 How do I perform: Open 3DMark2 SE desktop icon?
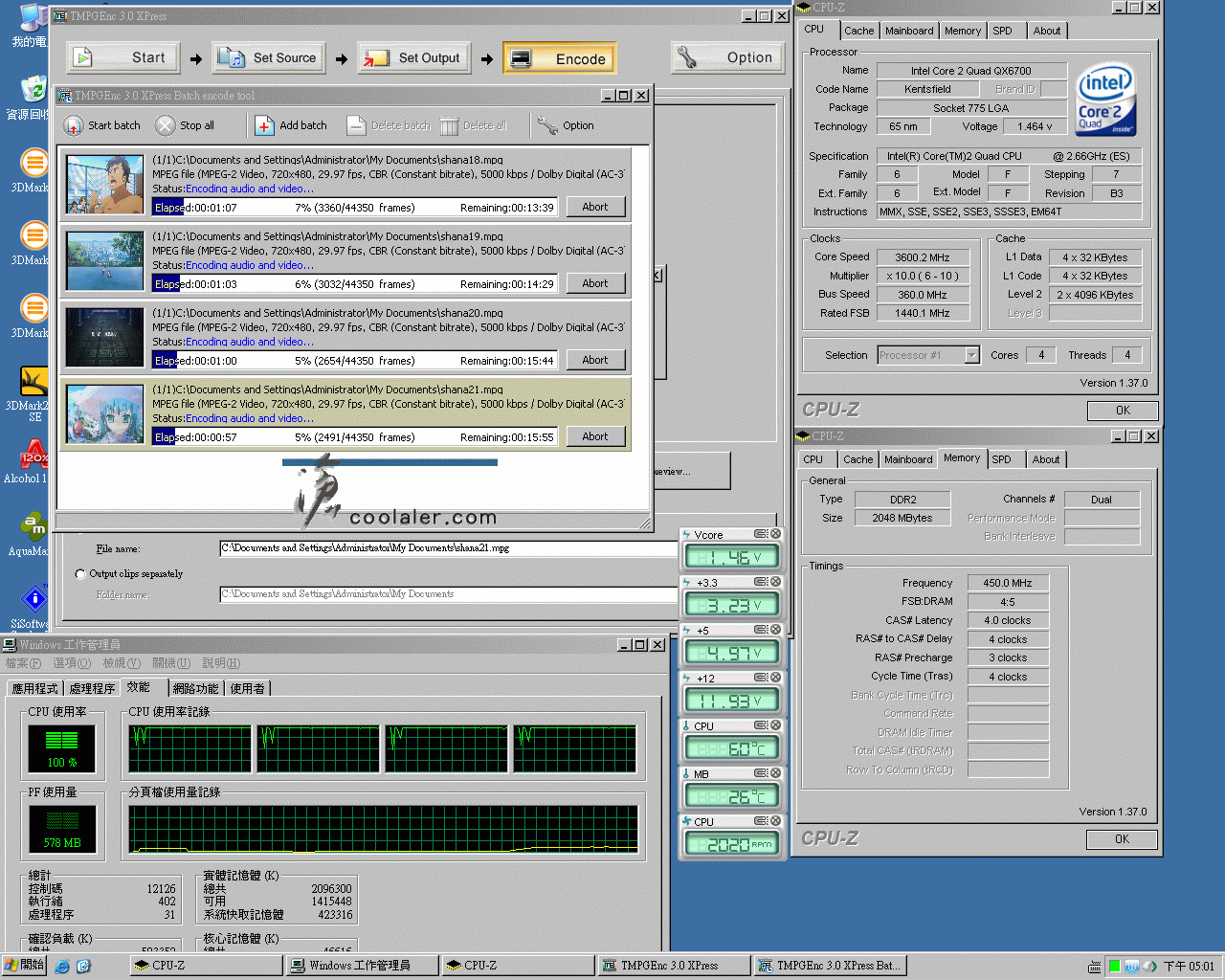[x=33, y=394]
